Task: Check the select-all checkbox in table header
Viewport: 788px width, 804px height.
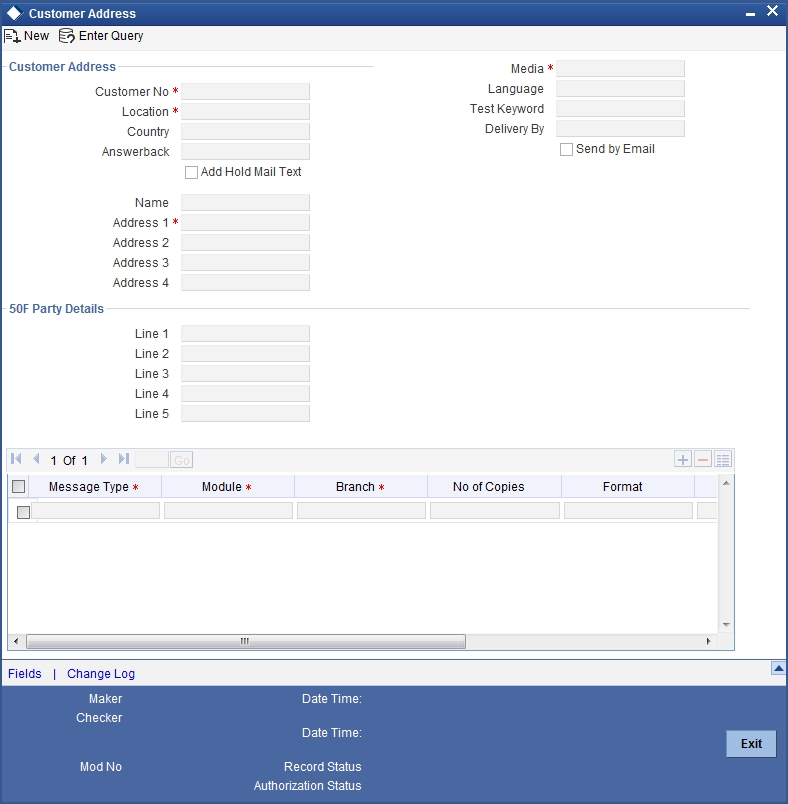Action: 18,486
